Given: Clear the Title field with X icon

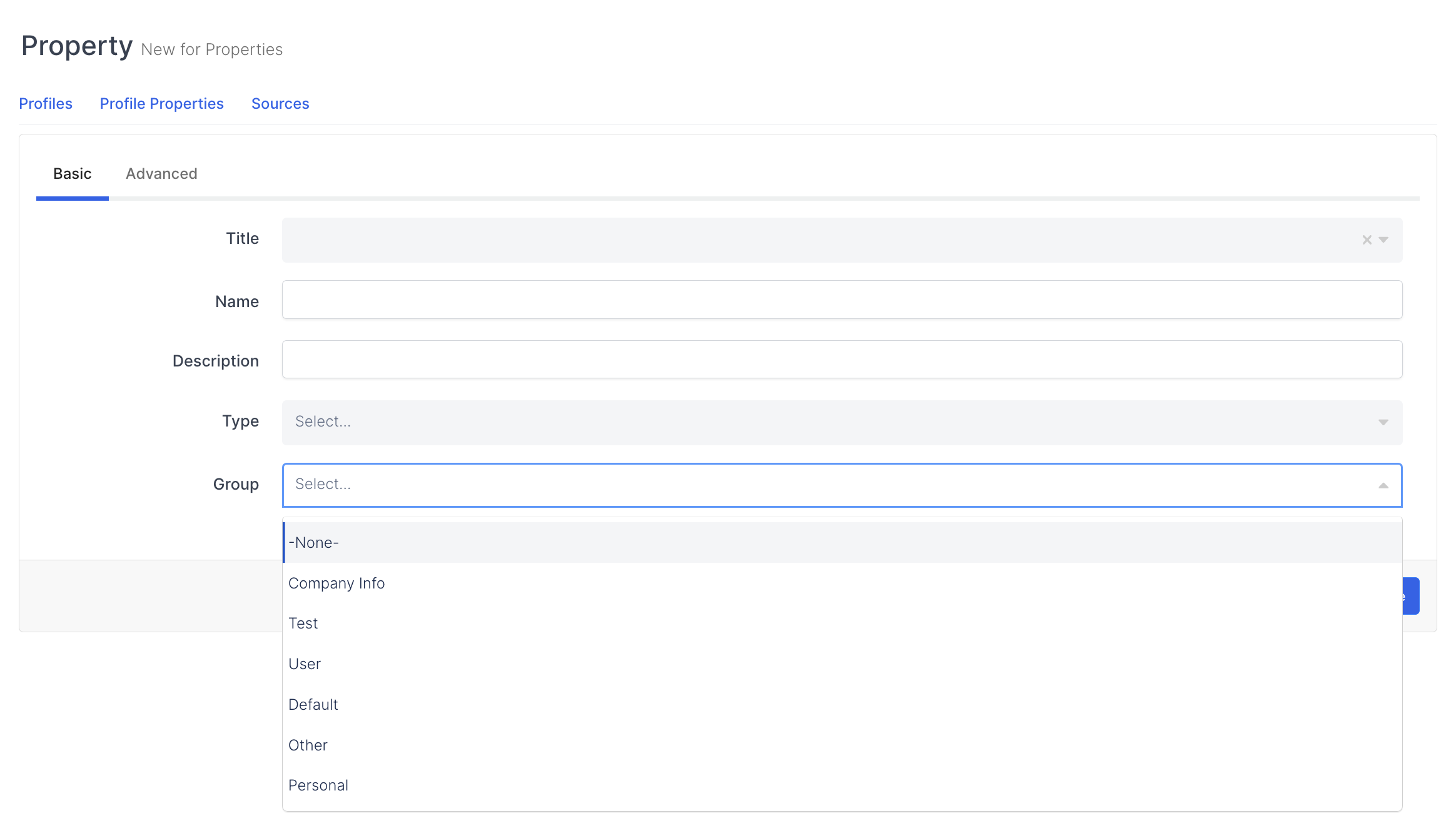Looking at the screenshot, I should tap(1367, 240).
